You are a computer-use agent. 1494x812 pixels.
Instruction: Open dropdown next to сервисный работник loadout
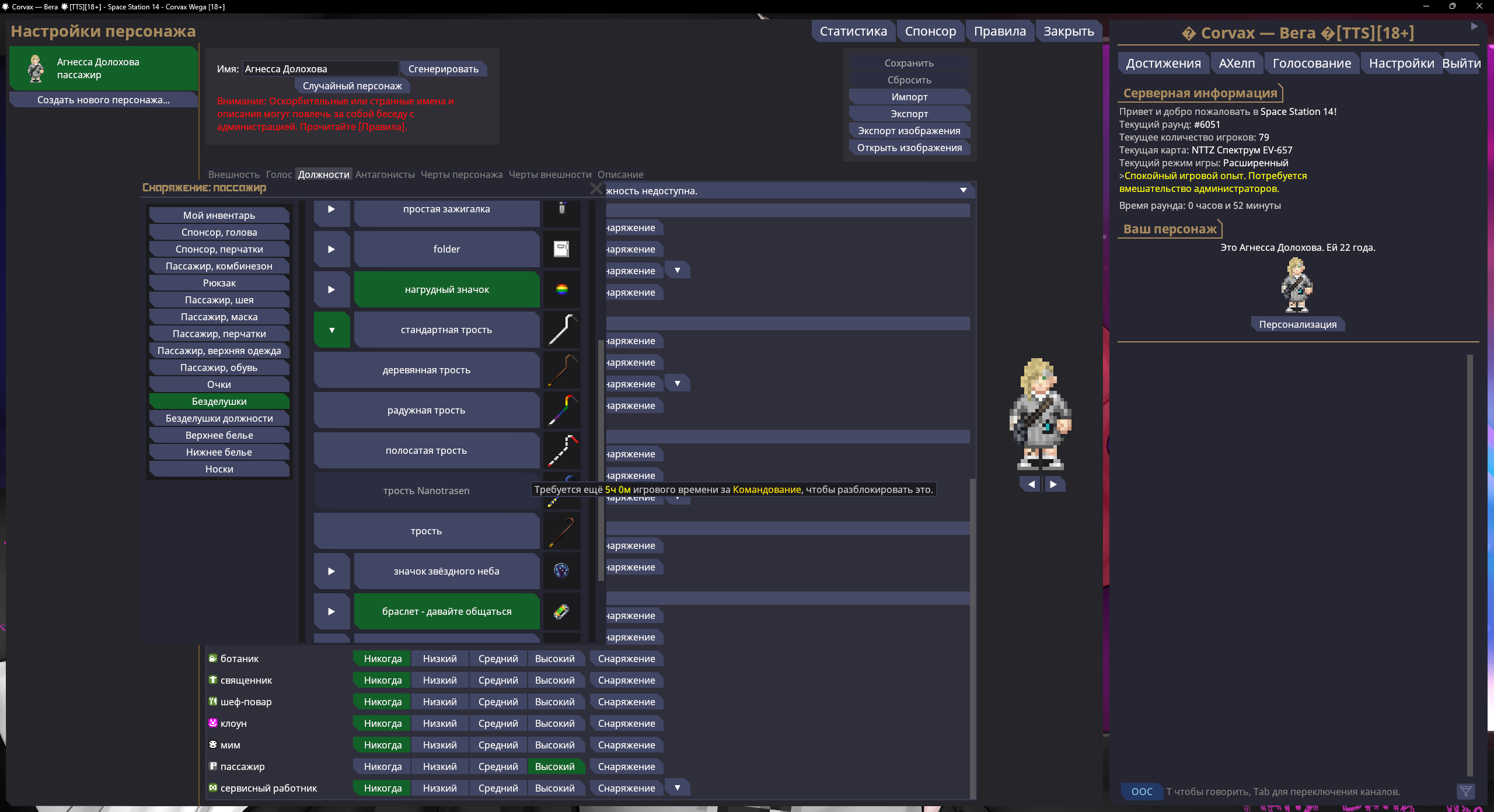[x=677, y=788]
